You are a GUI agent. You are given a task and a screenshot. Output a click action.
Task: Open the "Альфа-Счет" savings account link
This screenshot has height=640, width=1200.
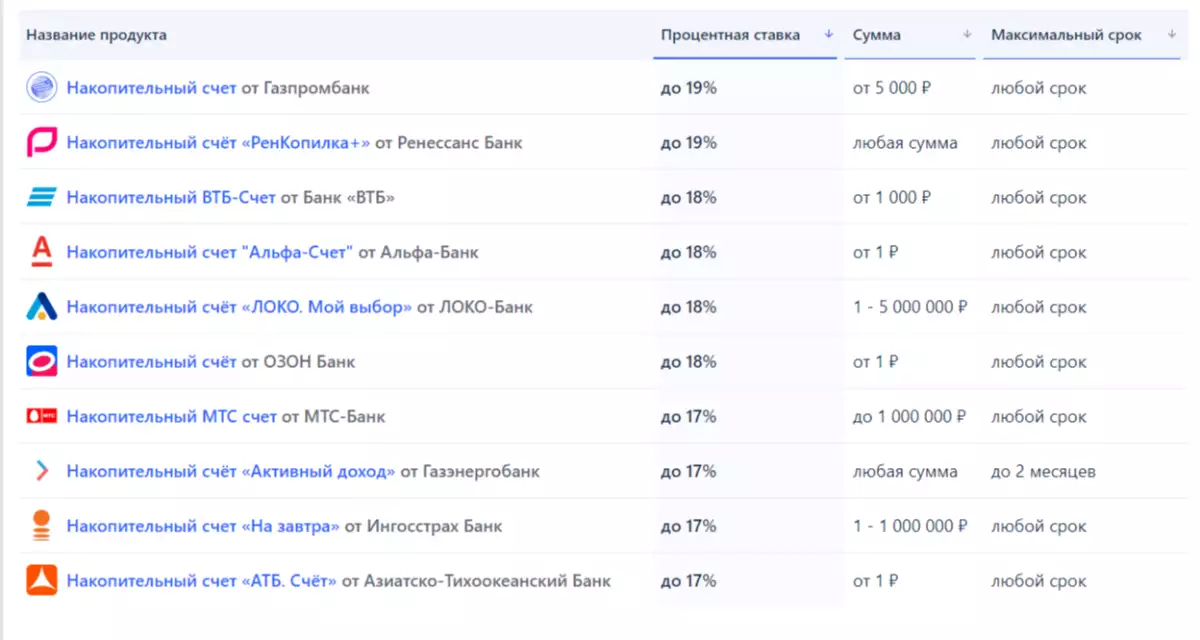click(x=210, y=252)
